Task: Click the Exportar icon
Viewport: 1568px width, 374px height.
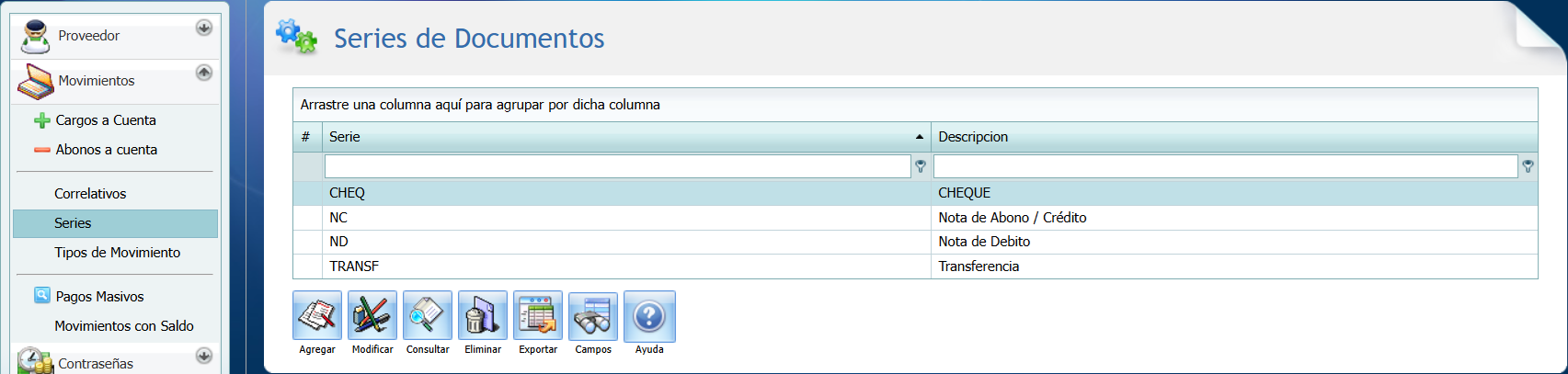Action: coord(538,316)
